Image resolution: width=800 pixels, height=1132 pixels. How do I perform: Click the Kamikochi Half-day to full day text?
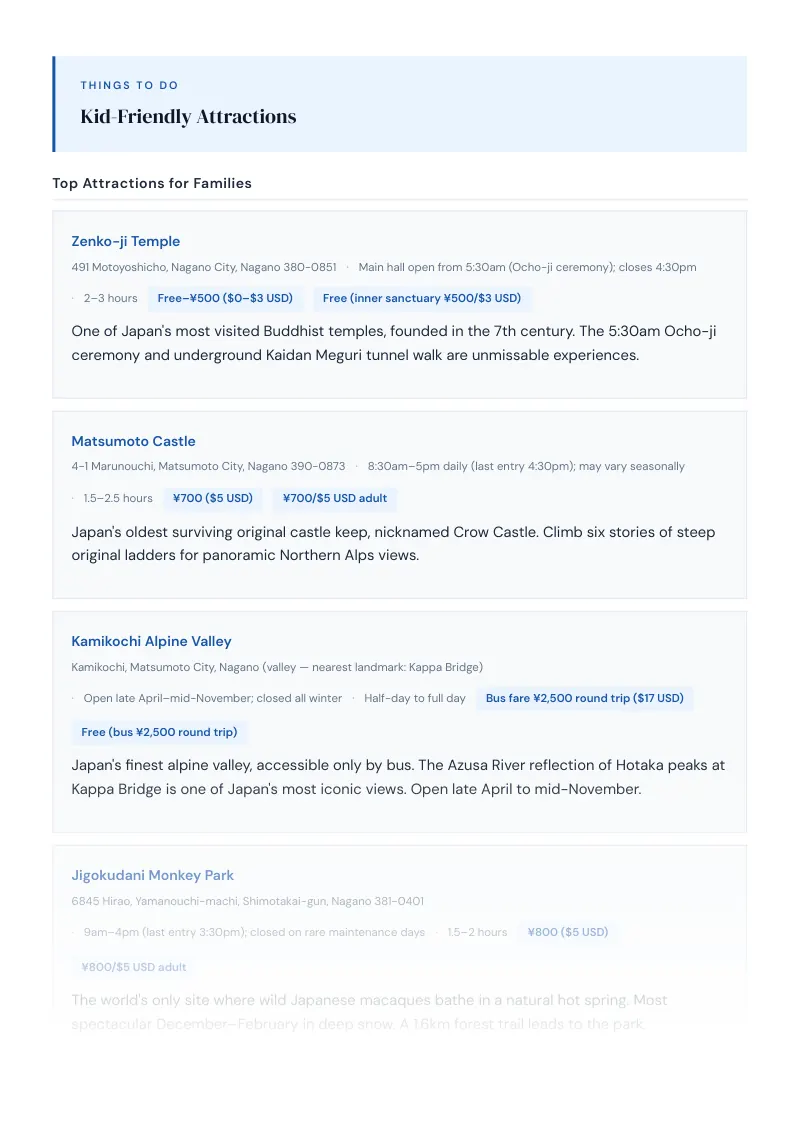coord(415,698)
